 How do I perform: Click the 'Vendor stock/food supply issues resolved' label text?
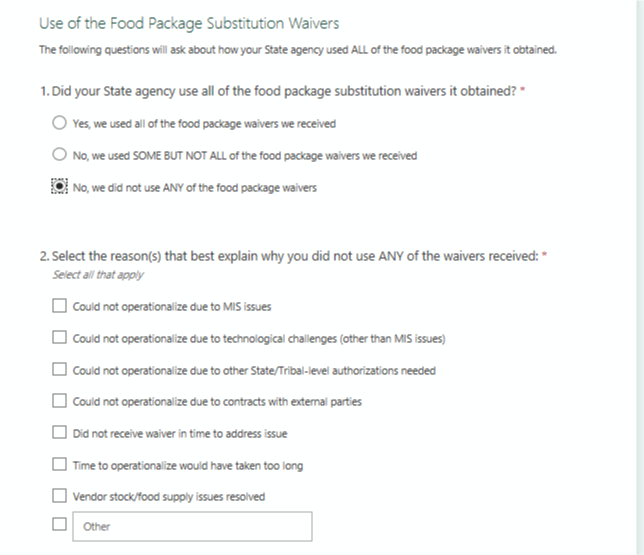click(169, 497)
